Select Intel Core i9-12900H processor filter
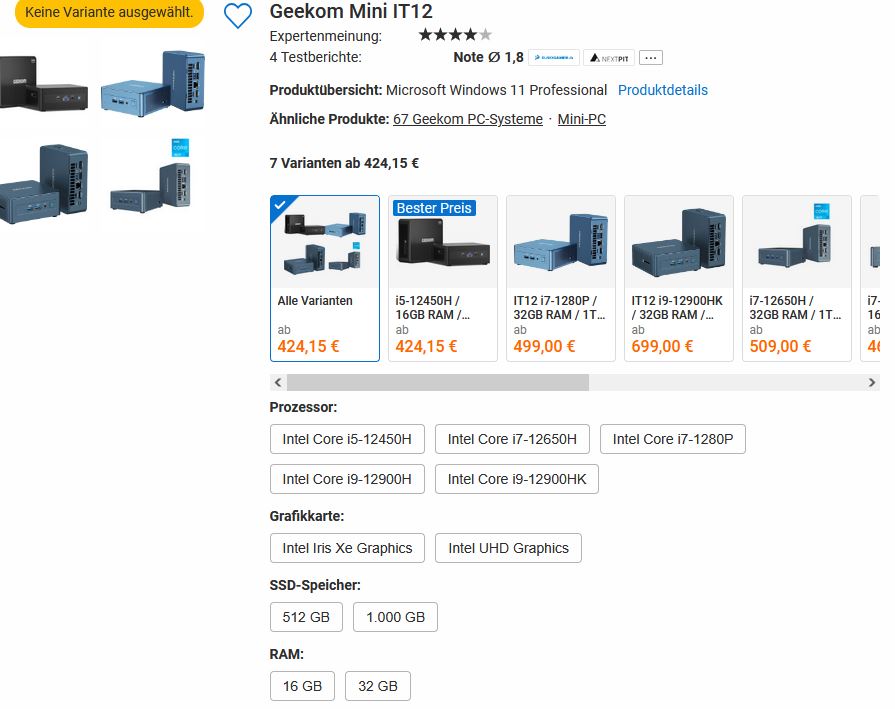The width and height of the screenshot is (895, 709). [347, 479]
